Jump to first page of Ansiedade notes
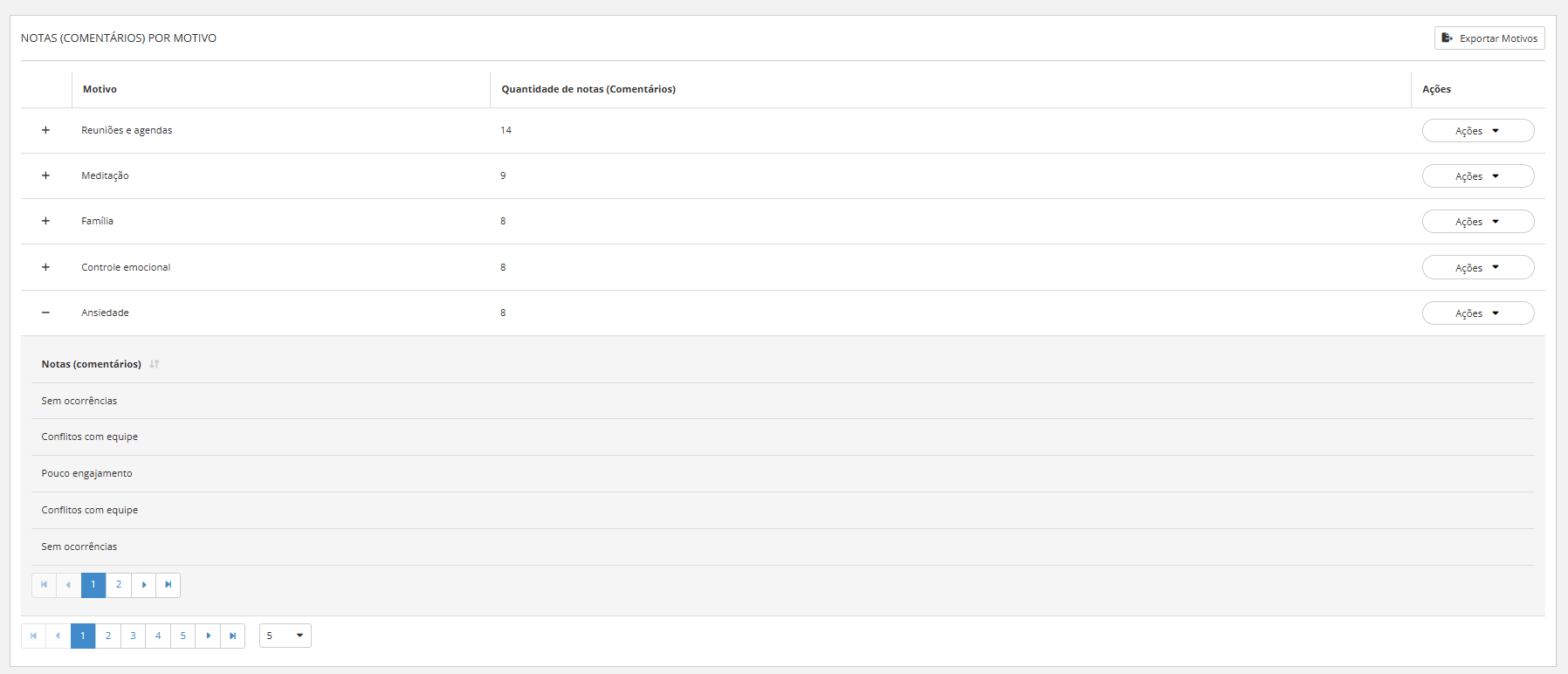The width and height of the screenshot is (1568, 674). pyautogui.click(x=44, y=585)
